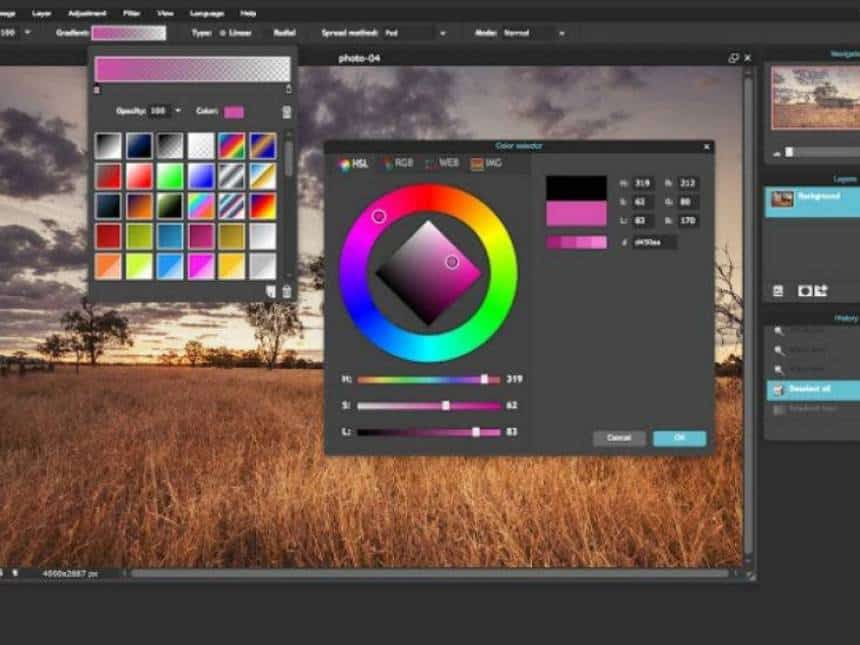Open the Adjustment menu
This screenshot has height=645, width=860.
tap(86, 13)
